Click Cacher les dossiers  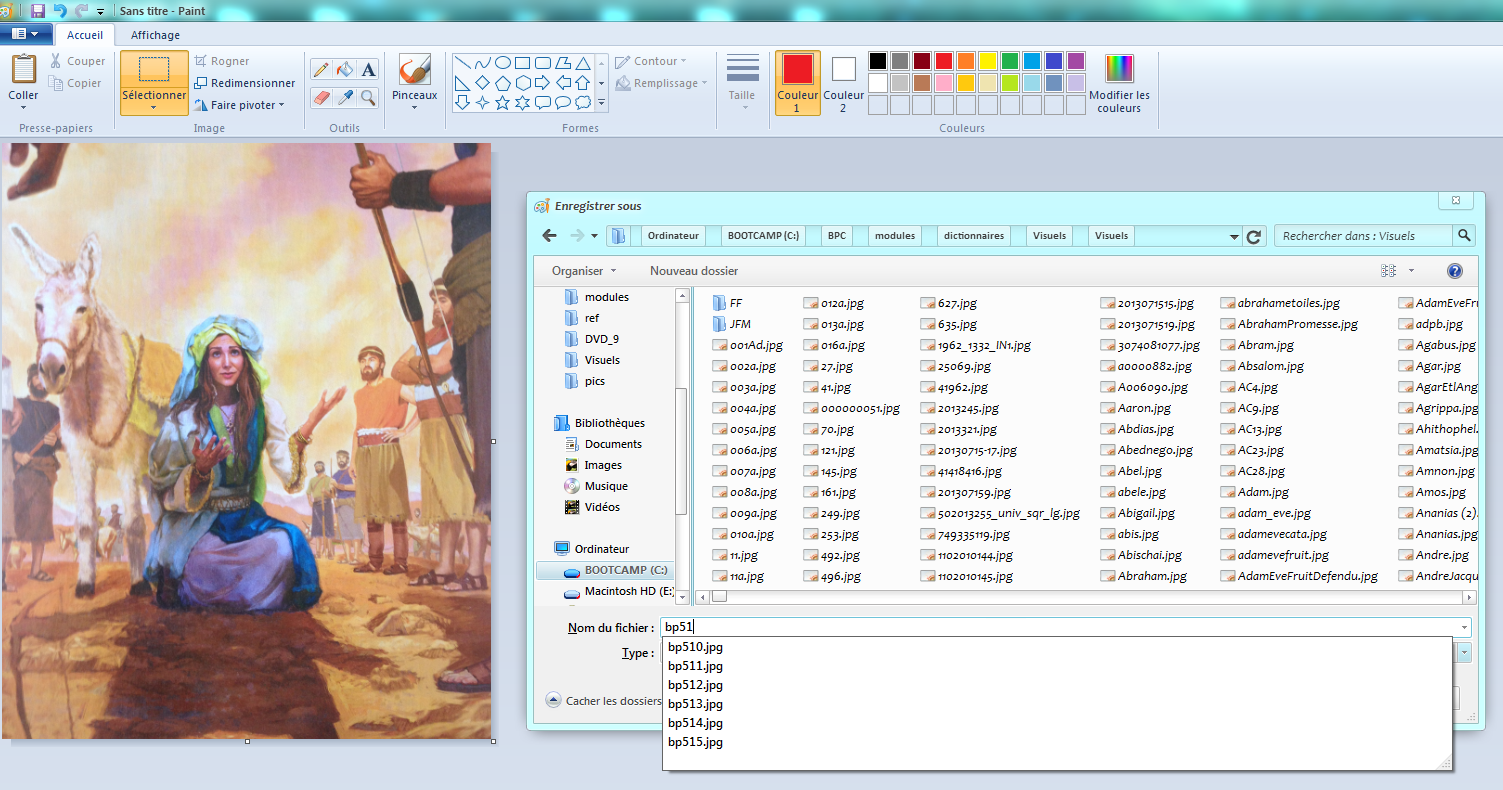click(604, 701)
